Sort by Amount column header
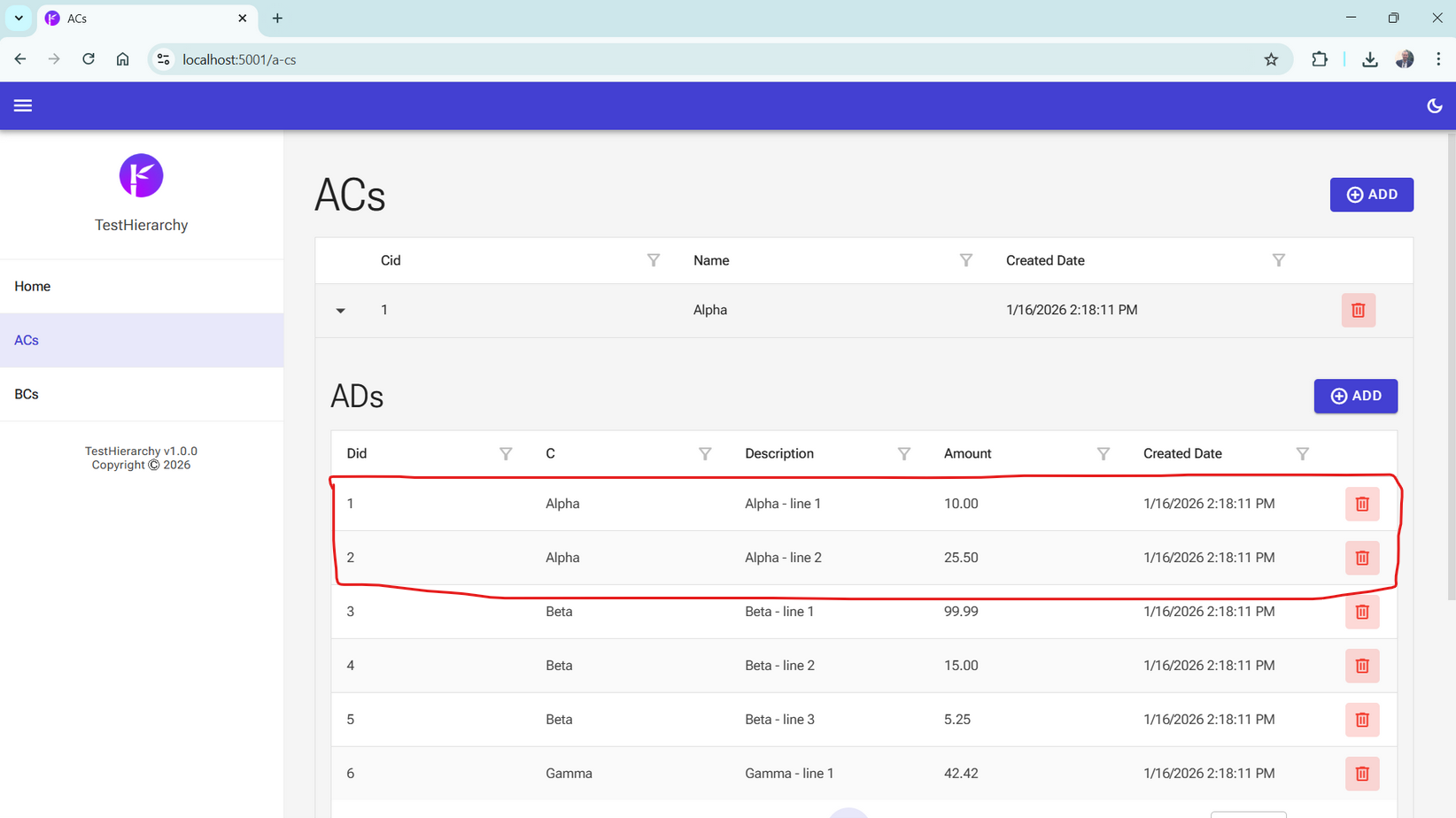This screenshot has width=1456, height=818. pyautogui.click(x=967, y=453)
